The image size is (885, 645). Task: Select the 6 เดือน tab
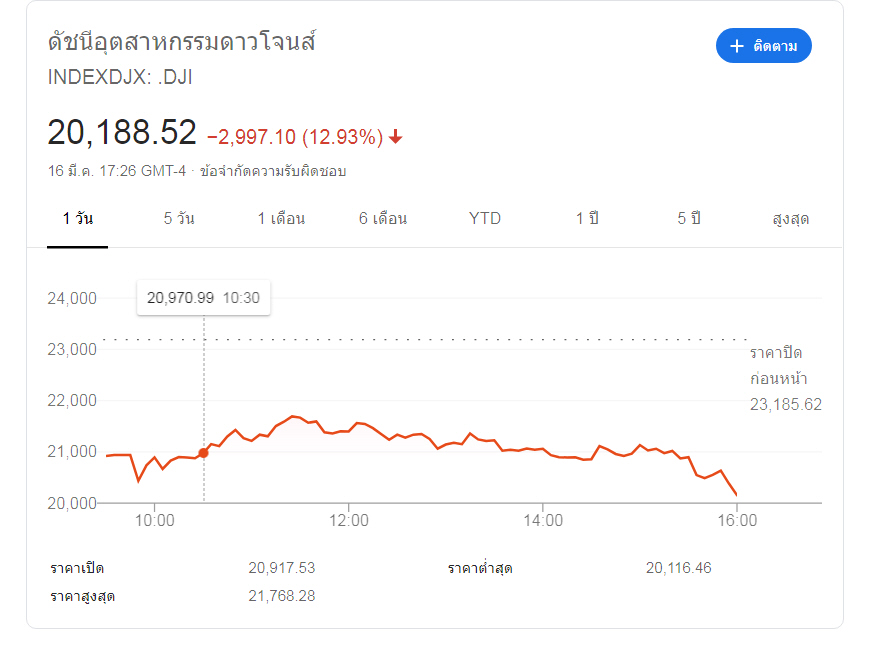click(x=383, y=218)
